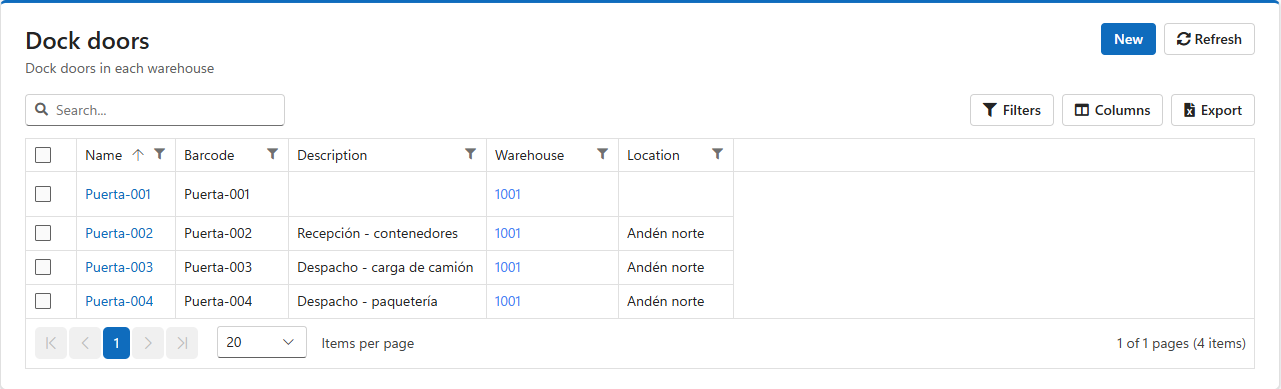Open warehouse 1001 link in Puerta-001 row

tap(508, 194)
